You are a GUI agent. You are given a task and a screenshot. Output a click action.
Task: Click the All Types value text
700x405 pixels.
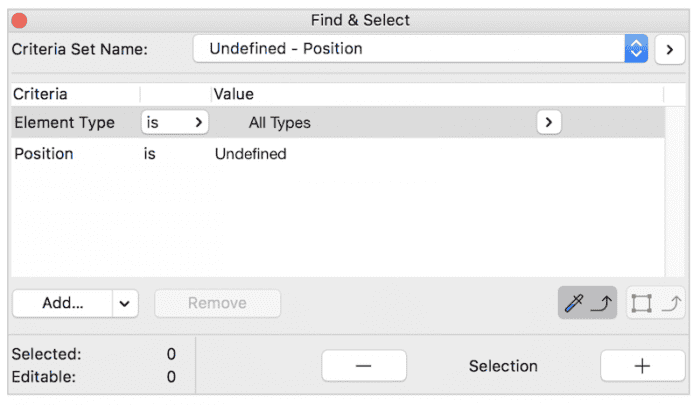tap(279, 122)
